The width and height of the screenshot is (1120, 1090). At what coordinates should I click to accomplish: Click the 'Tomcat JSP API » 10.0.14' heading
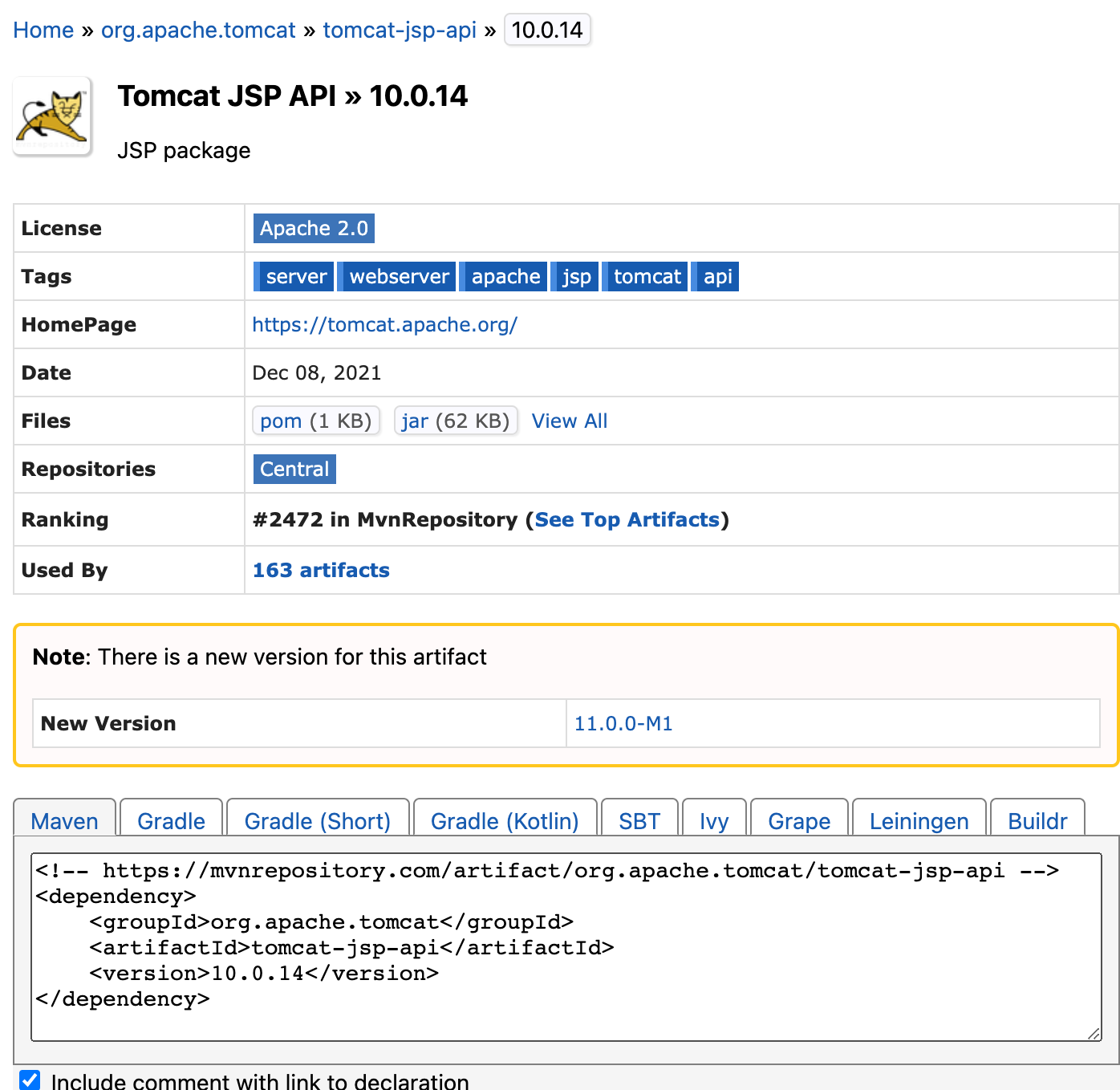pyautogui.click(x=292, y=96)
